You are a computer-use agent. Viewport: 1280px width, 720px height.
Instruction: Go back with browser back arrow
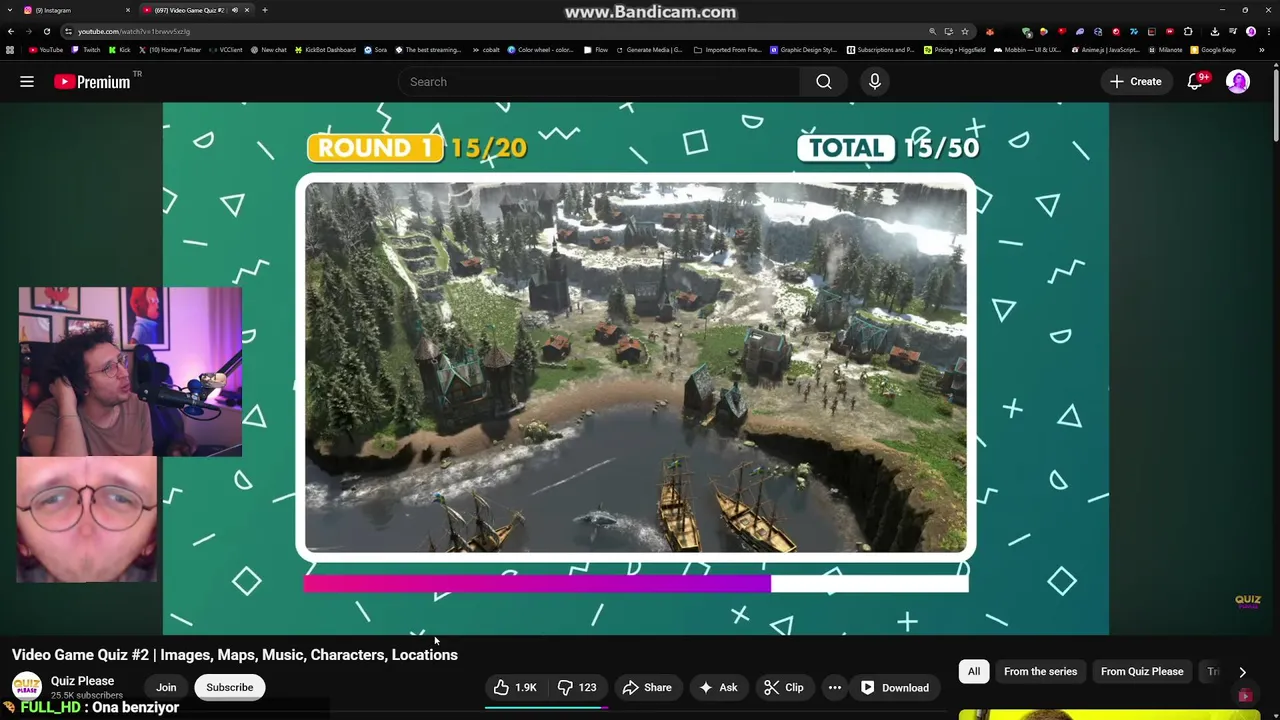coord(10,31)
